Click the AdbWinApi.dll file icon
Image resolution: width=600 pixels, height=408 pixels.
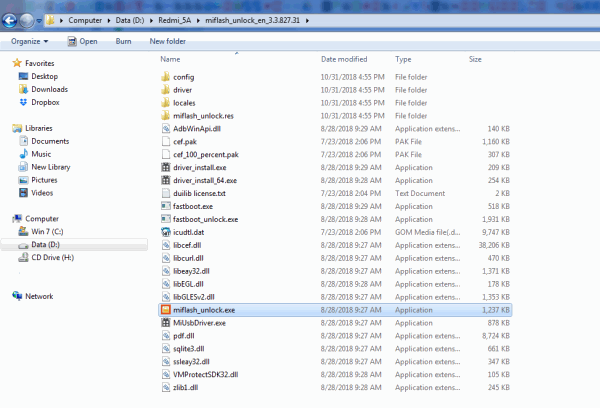click(x=165, y=129)
